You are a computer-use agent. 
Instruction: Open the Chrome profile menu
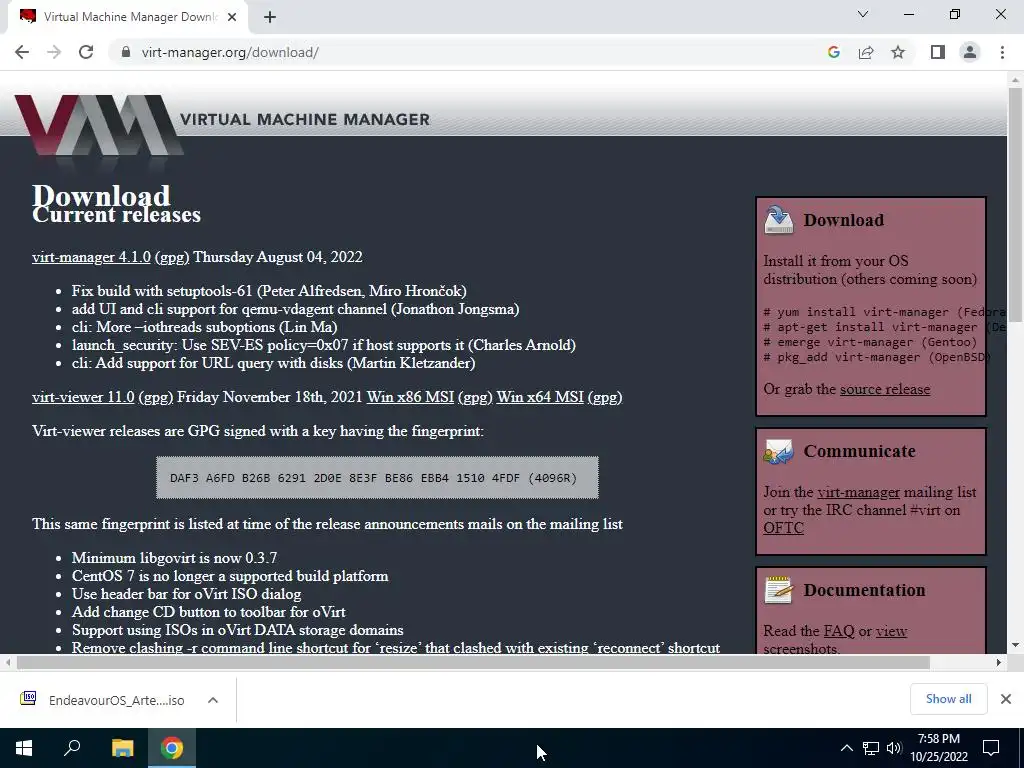click(x=970, y=52)
